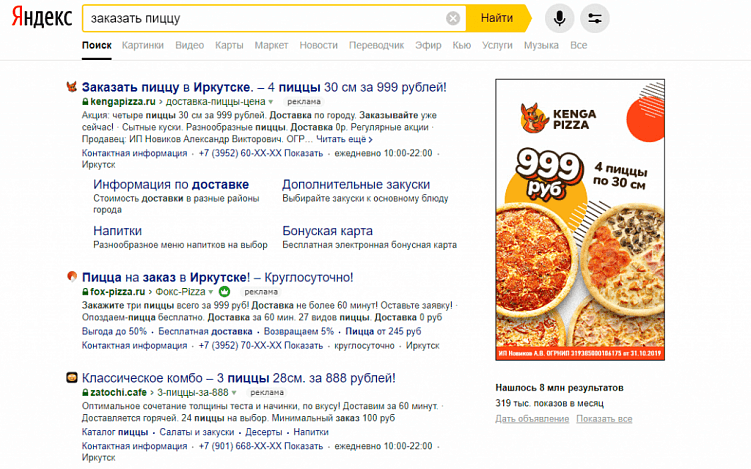Image resolution: width=751 pixels, height=469 pixels.
Task: Click the Дать объявление link
Action: pos(531,419)
